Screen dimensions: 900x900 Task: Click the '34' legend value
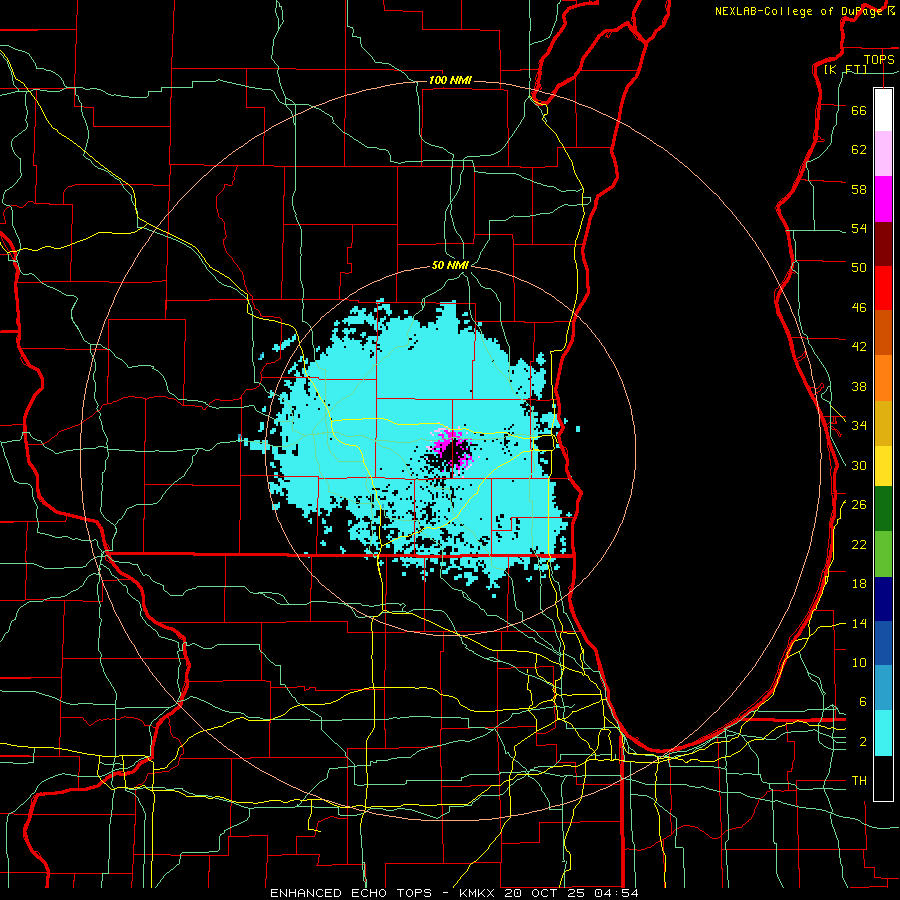(x=859, y=426)
